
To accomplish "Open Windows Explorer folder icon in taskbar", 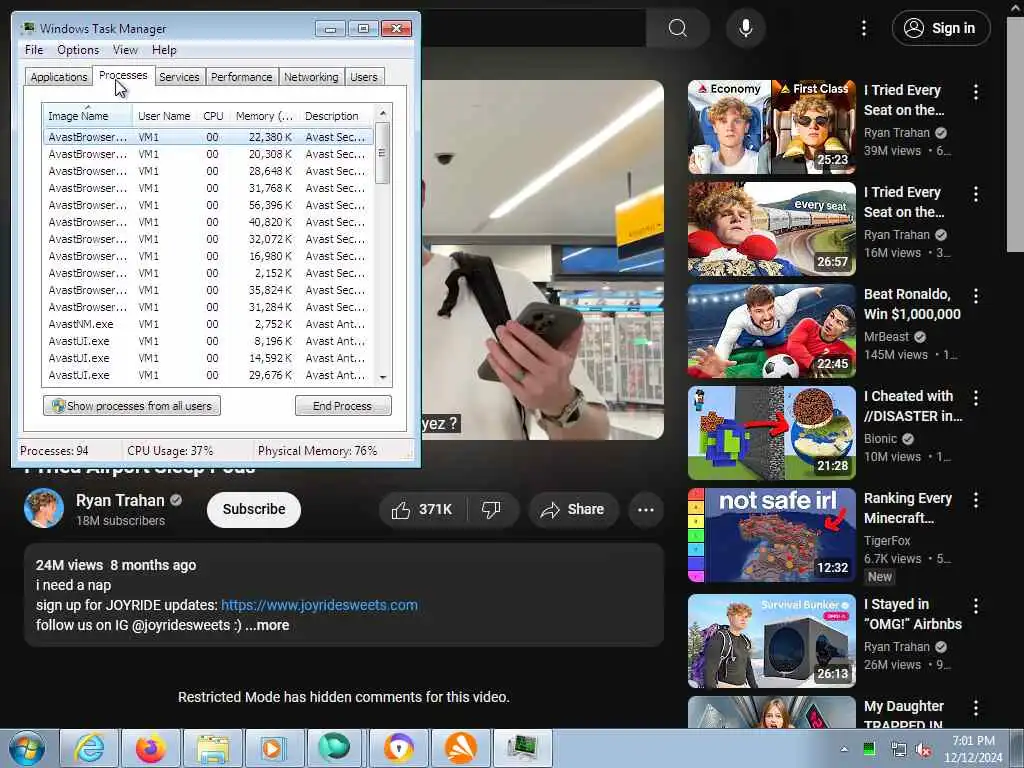I will point(213,748).
